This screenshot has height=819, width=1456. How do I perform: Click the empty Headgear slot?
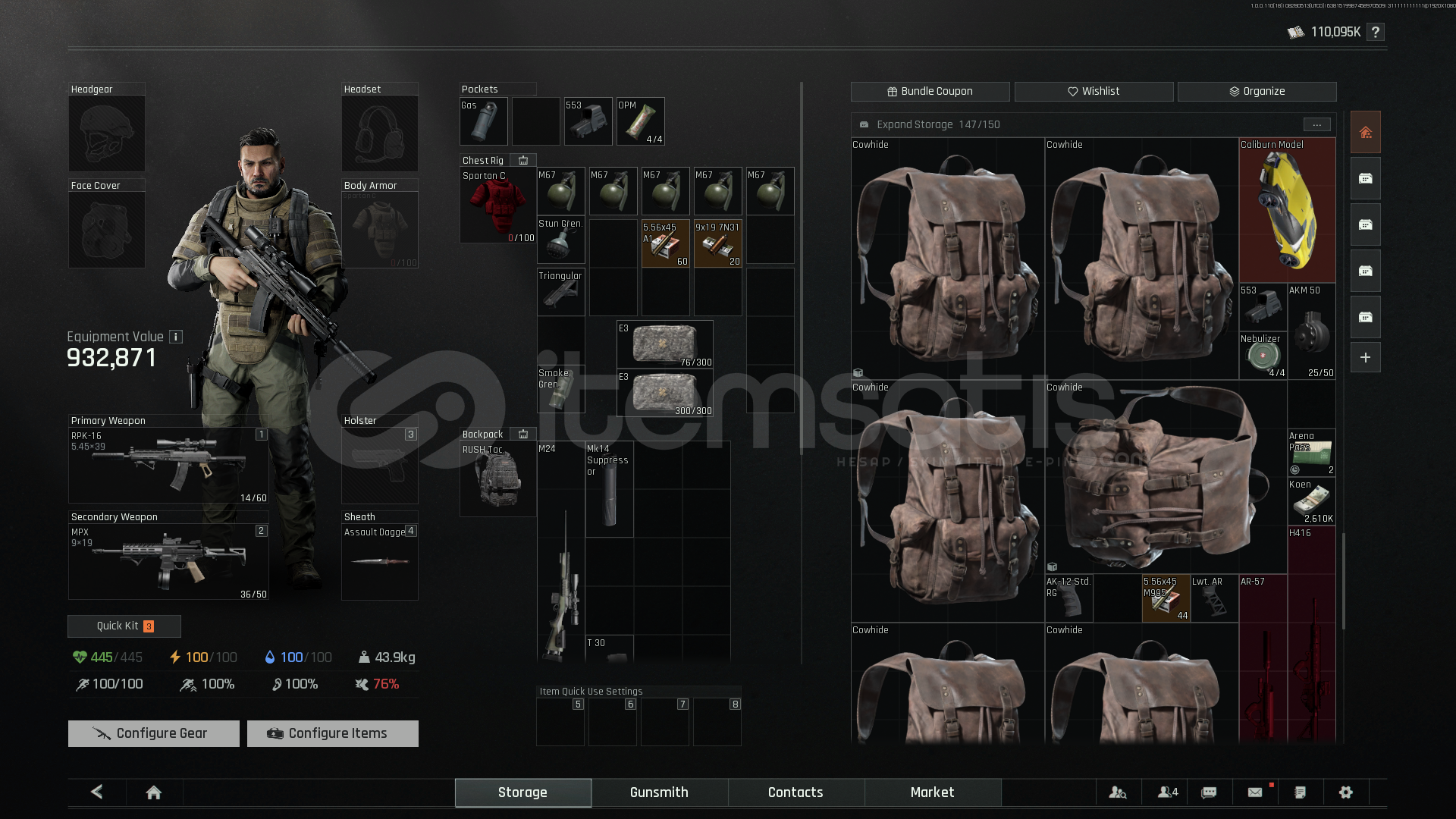106,133
